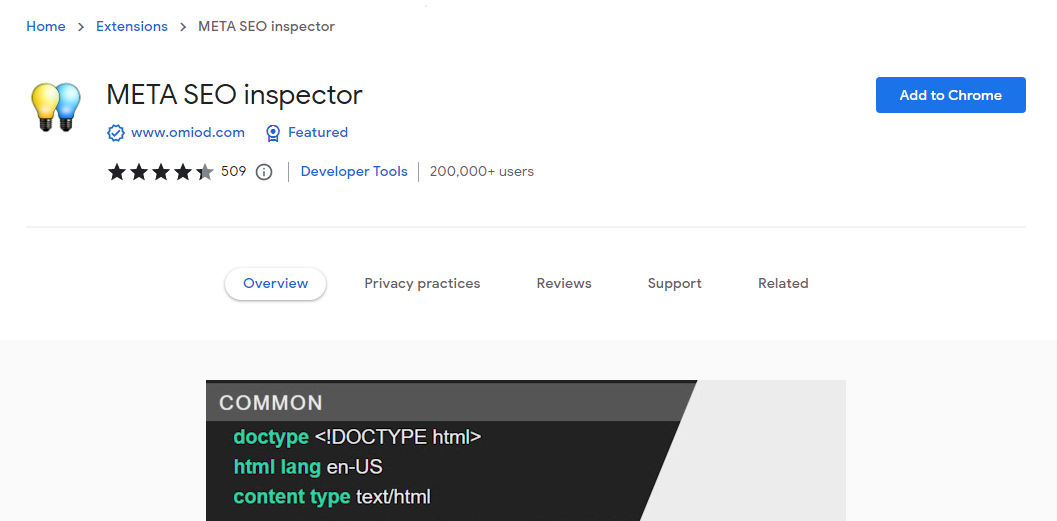Click the Featured award badge icon

coord(273,133)
